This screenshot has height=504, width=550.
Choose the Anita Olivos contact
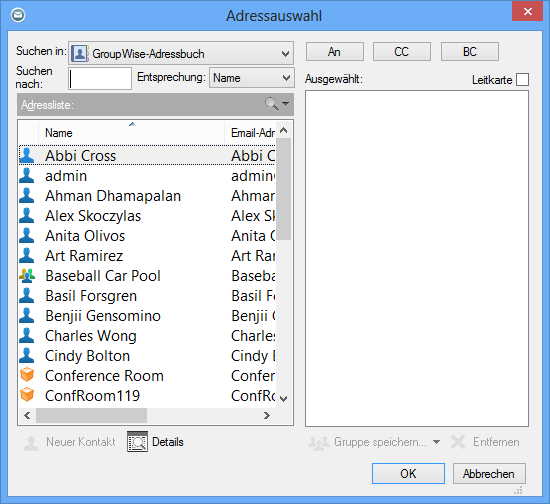(x=147, y=235)
